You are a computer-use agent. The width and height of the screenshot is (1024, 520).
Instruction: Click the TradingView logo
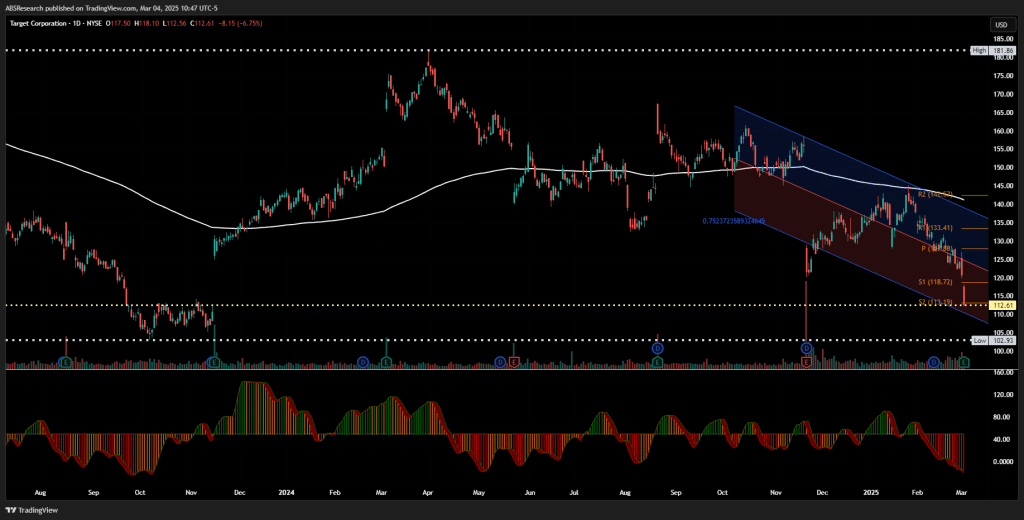(x=22, y=510)
